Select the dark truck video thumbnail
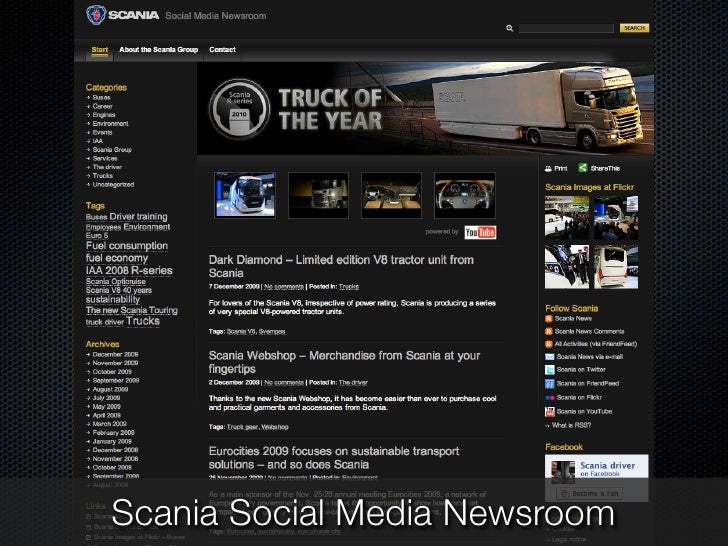Image resolution: width=728 pixels, height=546 pixels. [x=318, y=195]
